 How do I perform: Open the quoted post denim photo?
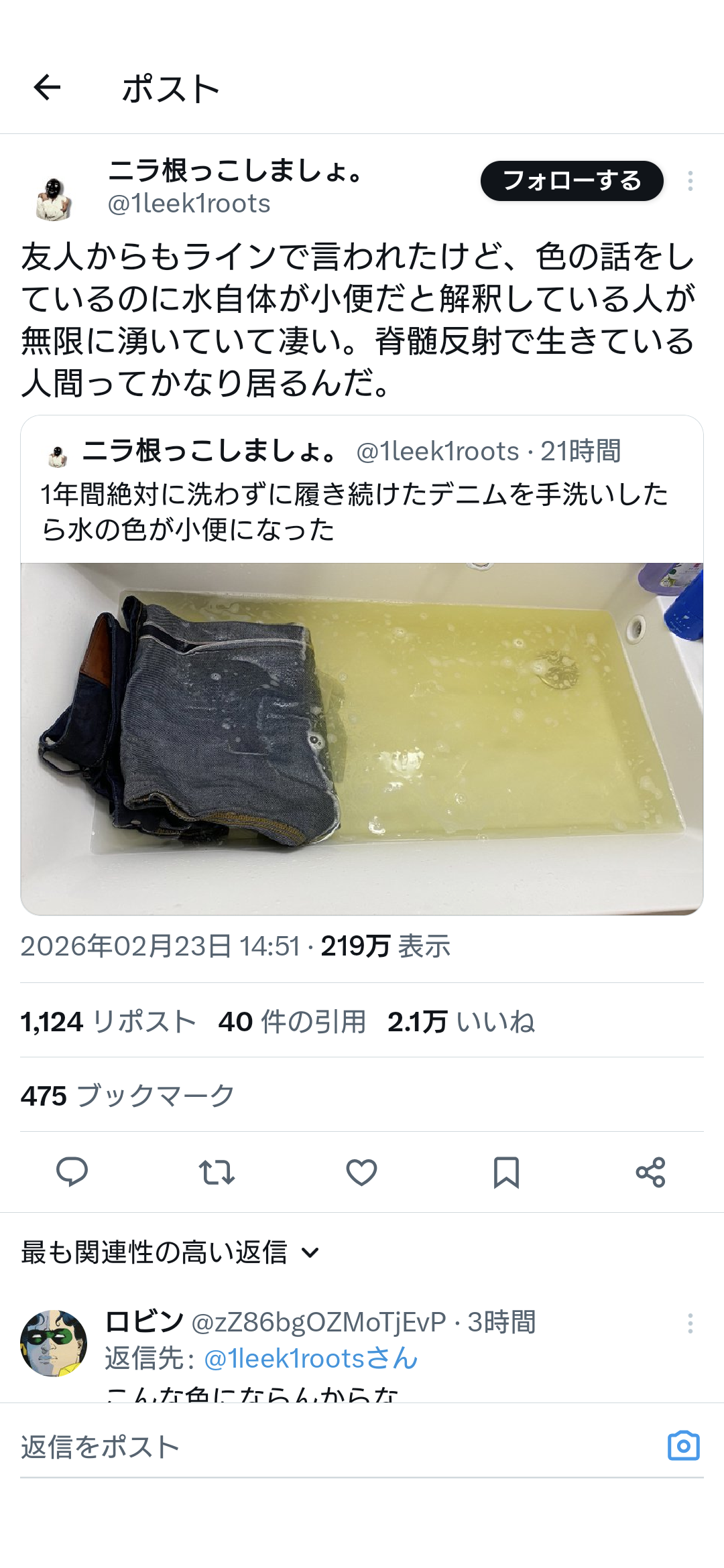click(x=362, y=738)
